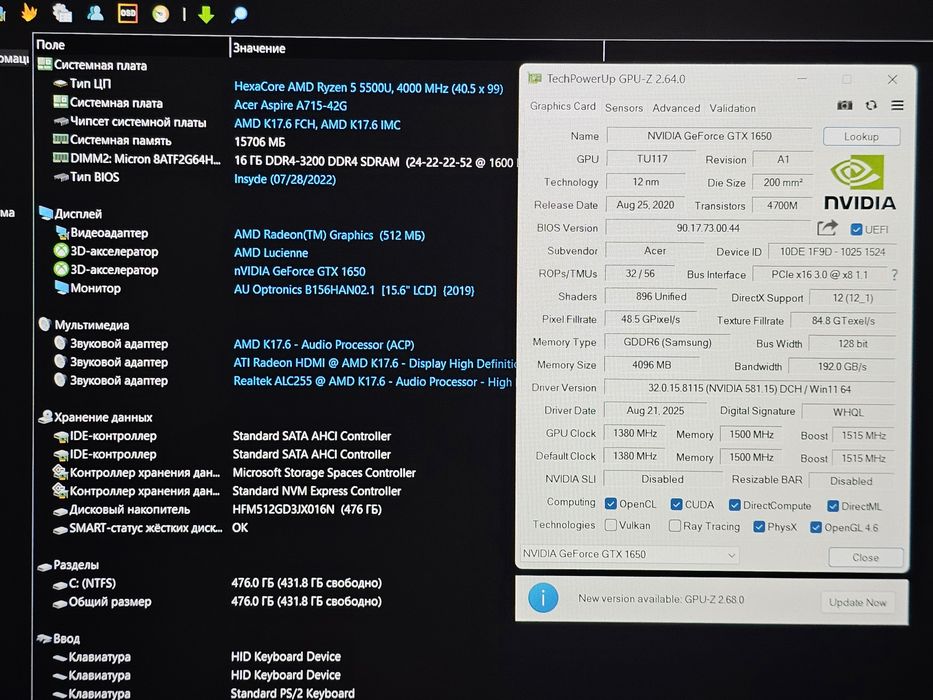Image resolution: width=933 pixels, height=700 pixels.
Task: Switch to the Validation tab
Action: (732, 108)
